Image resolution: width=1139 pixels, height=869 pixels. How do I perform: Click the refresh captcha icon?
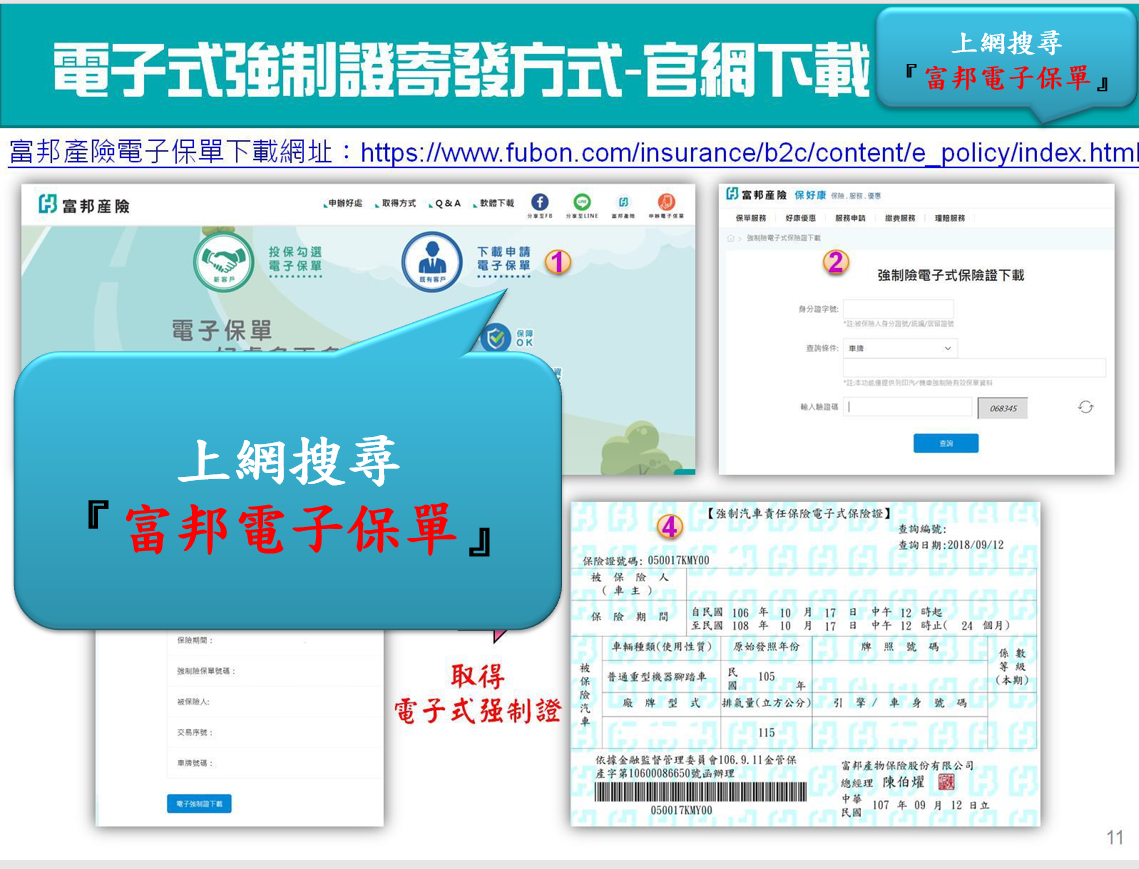click(1085, 407)
